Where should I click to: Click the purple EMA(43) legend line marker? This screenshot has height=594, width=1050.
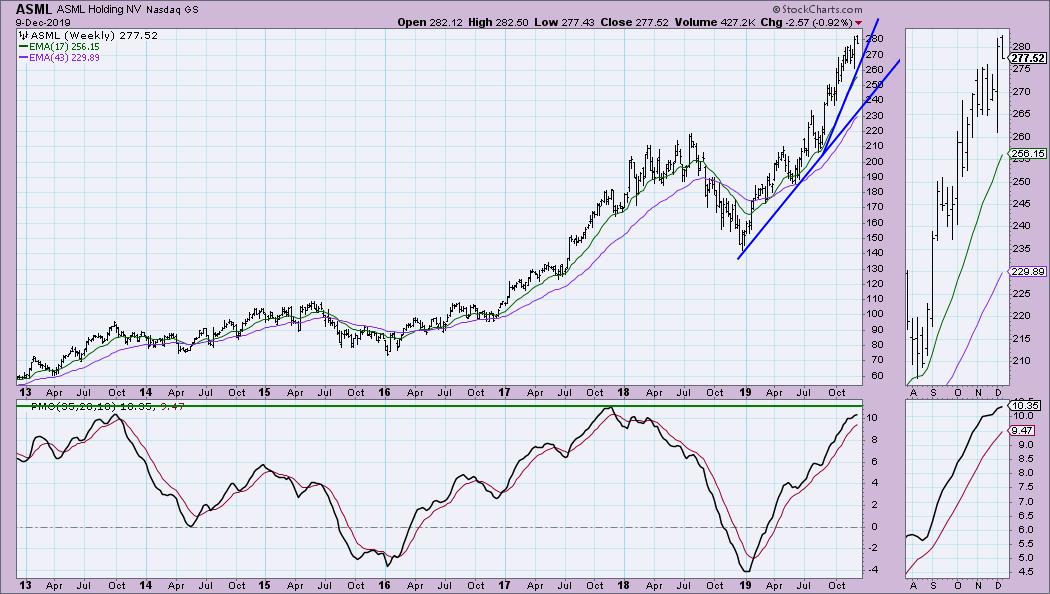click(x=23, y=58)
